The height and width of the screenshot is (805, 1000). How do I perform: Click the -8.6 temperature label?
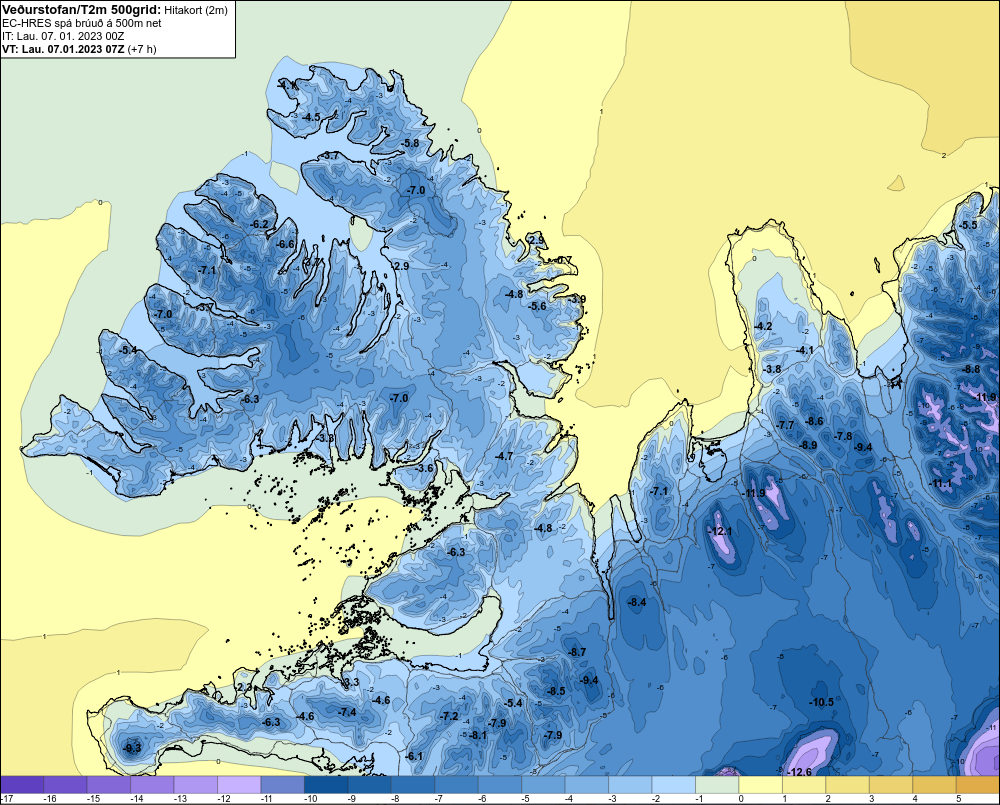pos(814,421)
